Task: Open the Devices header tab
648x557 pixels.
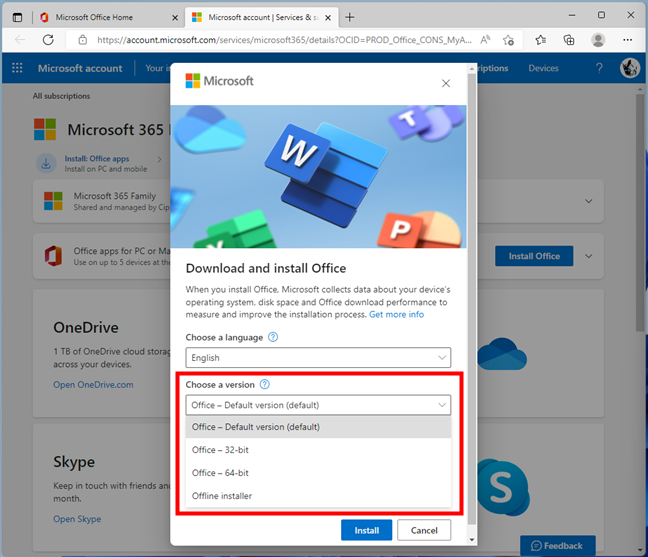Action: pyautogui.click(x=543, y=68)
